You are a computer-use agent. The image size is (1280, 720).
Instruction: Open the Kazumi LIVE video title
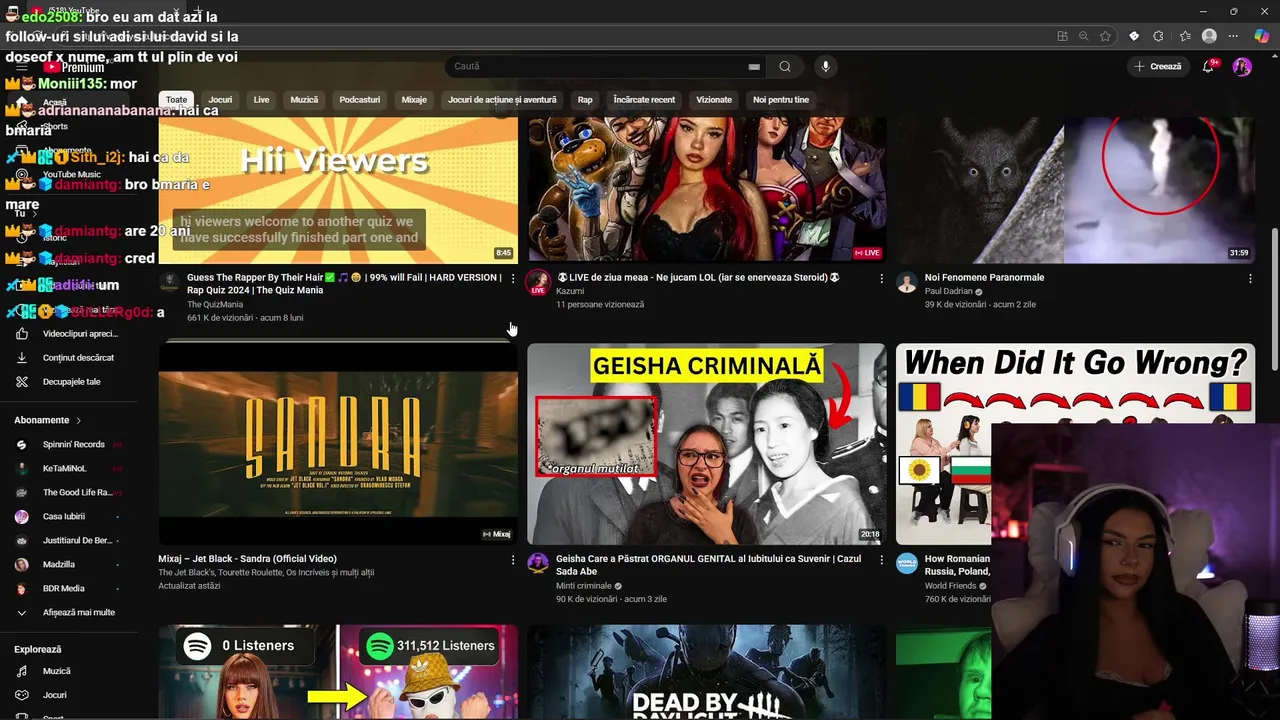698,278
